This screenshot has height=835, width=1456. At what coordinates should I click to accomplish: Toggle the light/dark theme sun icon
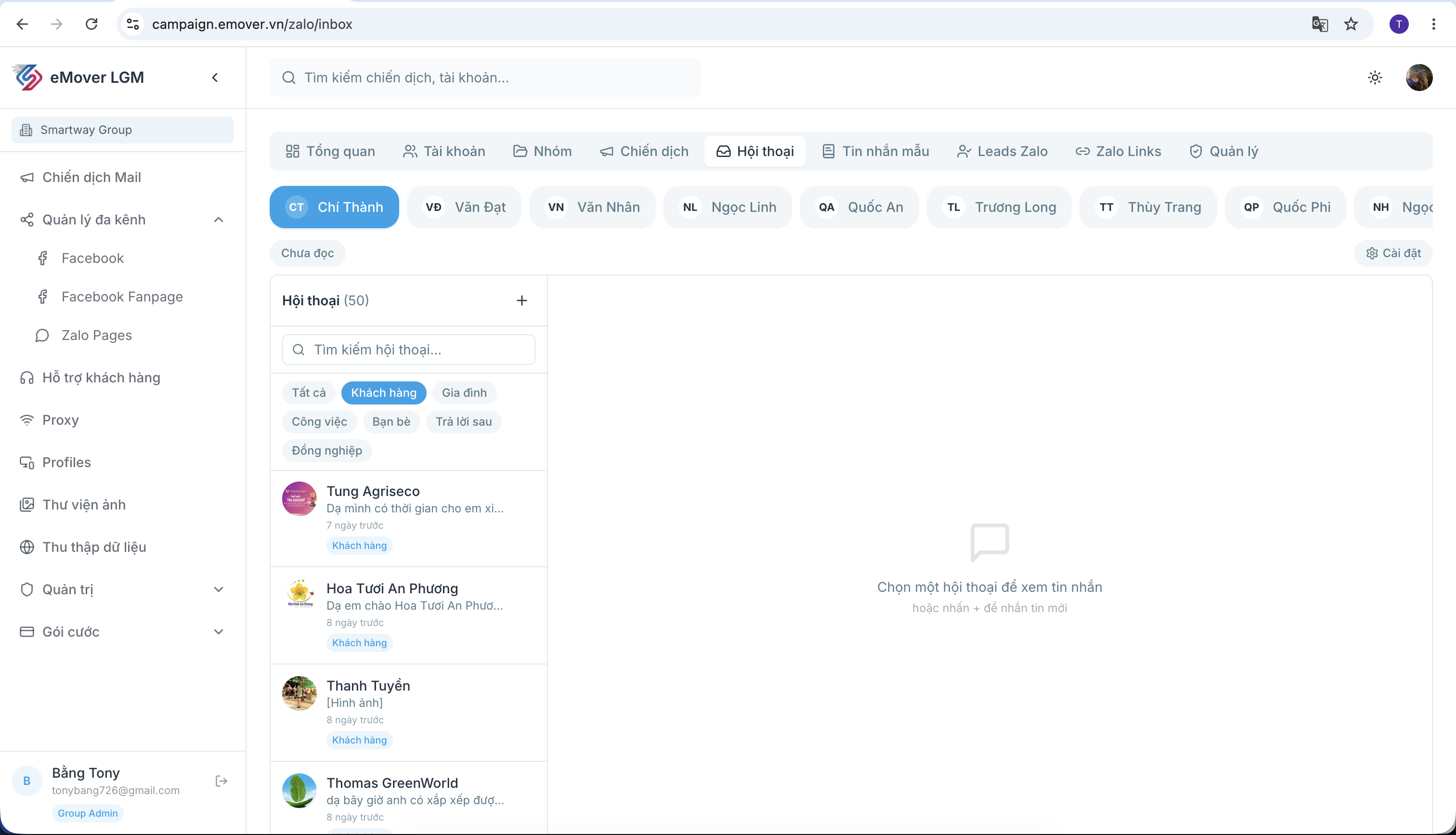(x=1375, y=78)
